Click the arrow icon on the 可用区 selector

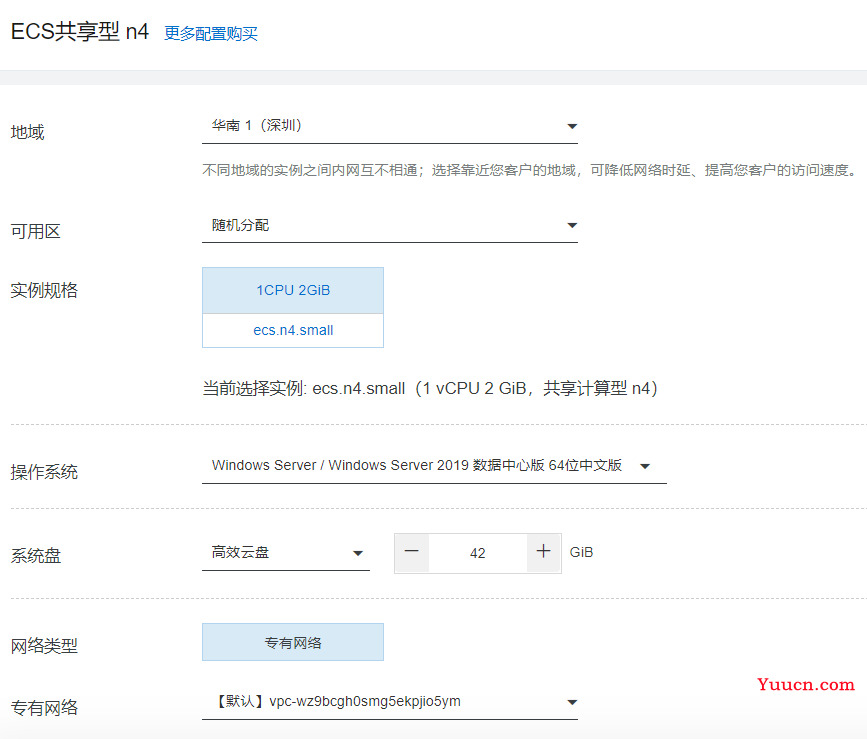(572, 226)
